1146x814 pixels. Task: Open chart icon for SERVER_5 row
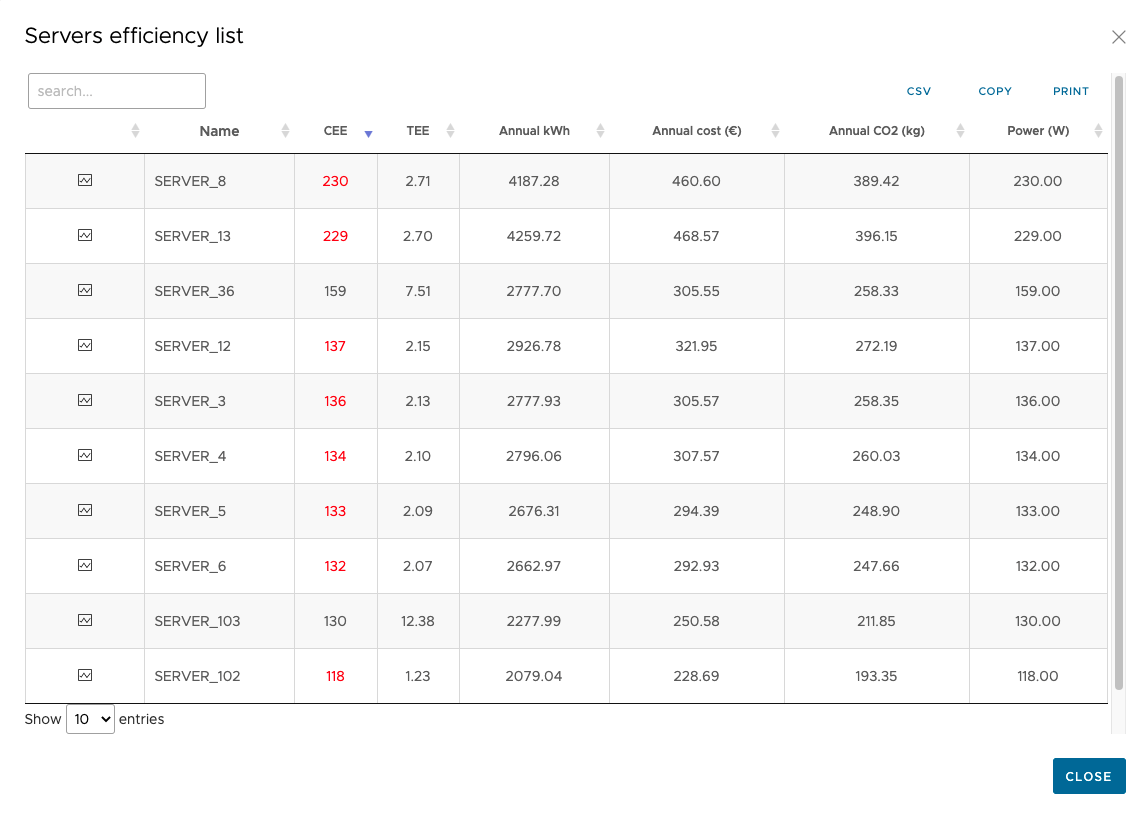85,510
